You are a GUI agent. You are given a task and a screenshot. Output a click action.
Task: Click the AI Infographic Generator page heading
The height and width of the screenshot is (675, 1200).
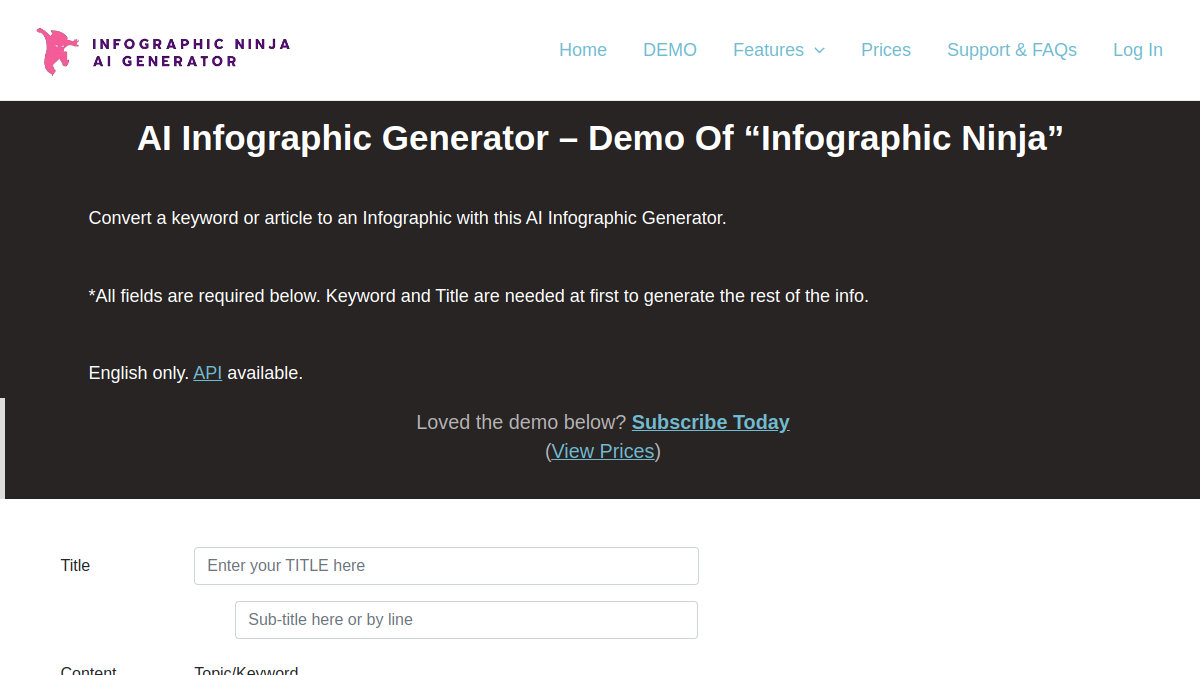tap(600, 138)
